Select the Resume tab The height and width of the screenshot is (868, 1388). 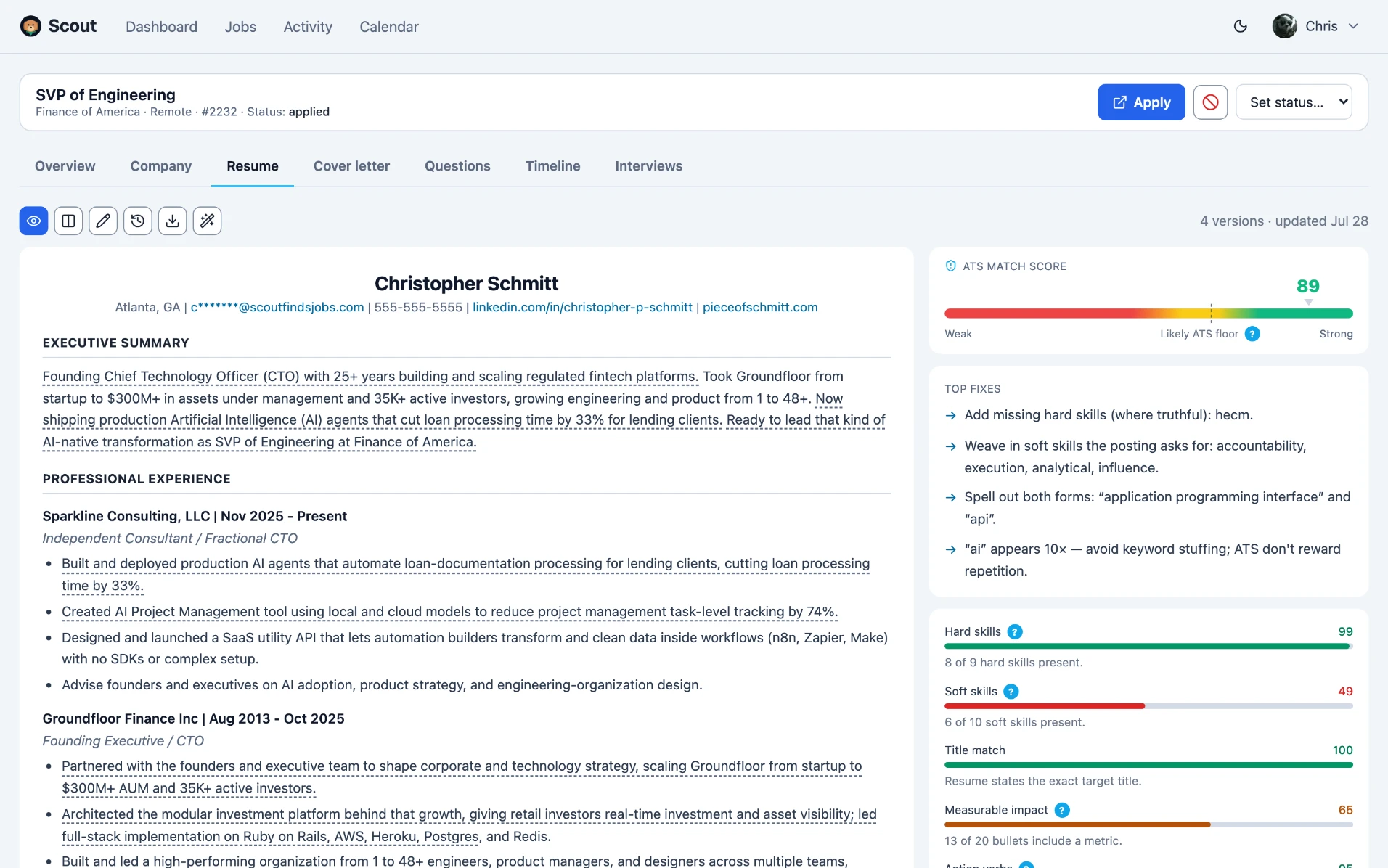252,166
